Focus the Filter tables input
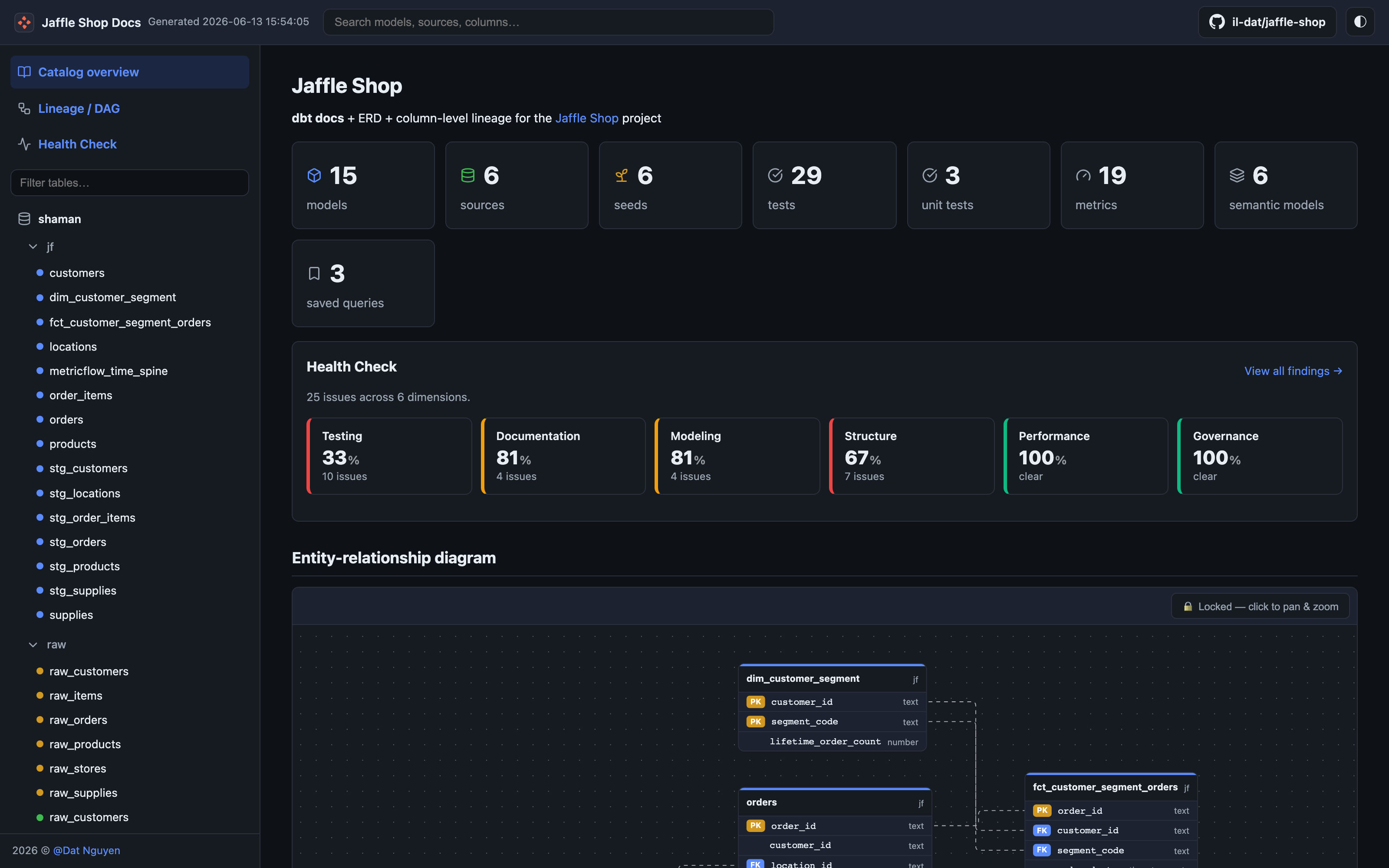The height and width of the screenshot is (868, 1389). tap(130, 183)
